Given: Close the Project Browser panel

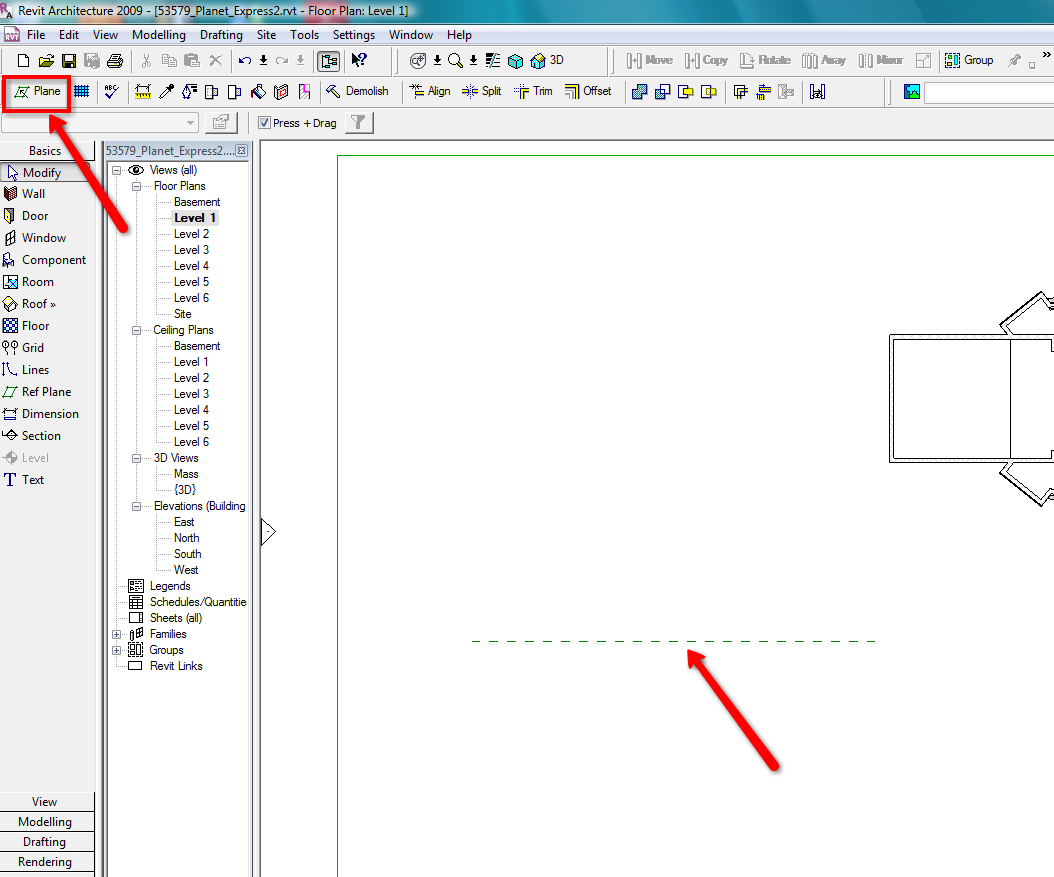Looking at the screenshot, I should [x=241, y=151].
